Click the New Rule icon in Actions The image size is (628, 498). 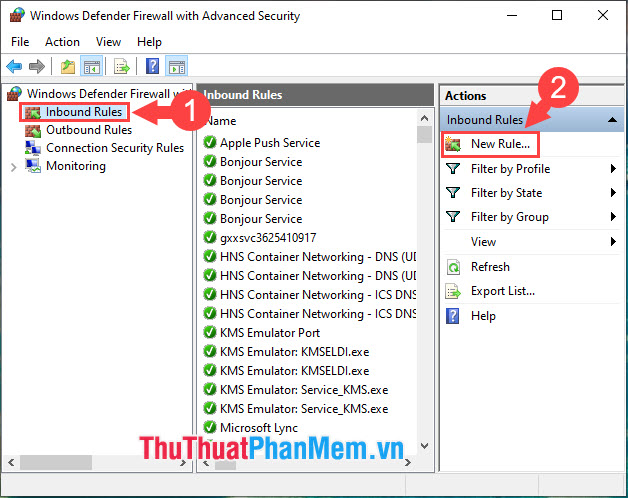click(453, 144)
